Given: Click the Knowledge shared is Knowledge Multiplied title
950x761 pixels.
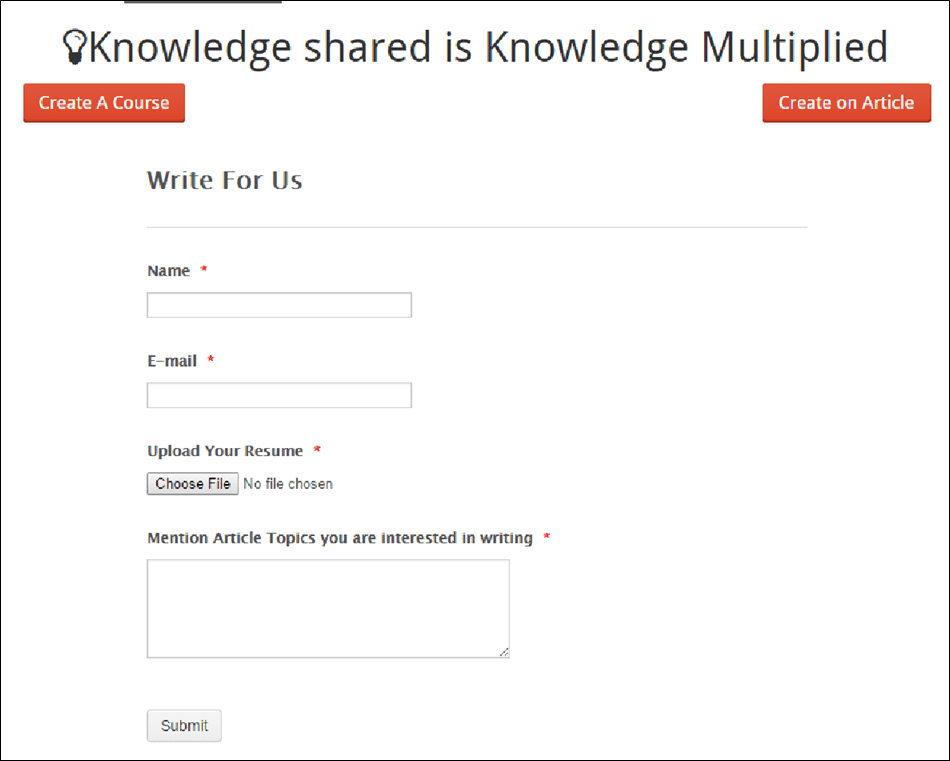Looking at the screenshot, I should 488,47.
